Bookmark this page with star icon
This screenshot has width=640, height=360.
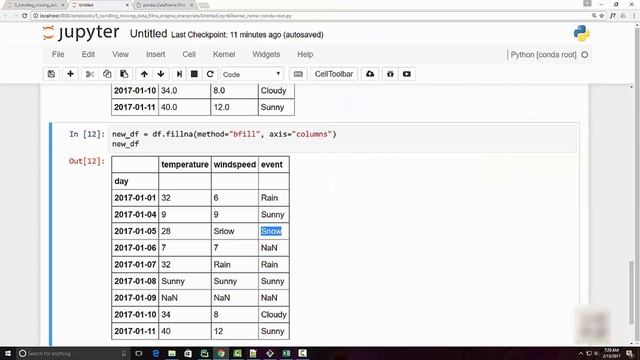coord(602,16)
